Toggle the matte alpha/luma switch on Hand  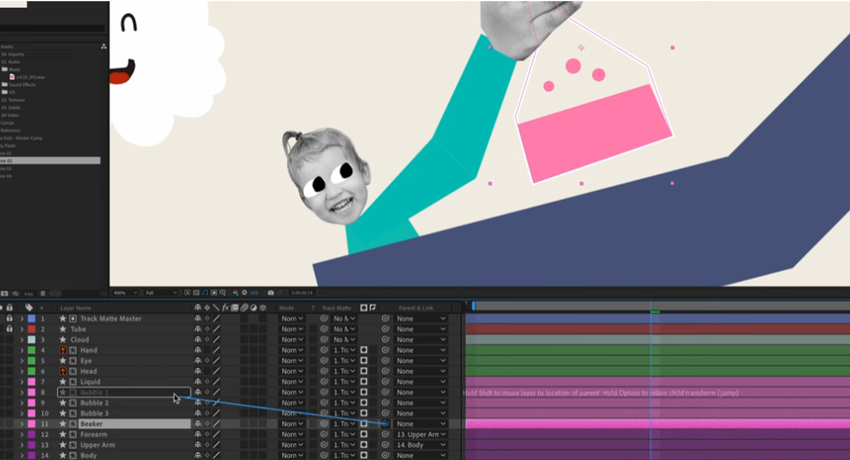(x=364, y=350)
